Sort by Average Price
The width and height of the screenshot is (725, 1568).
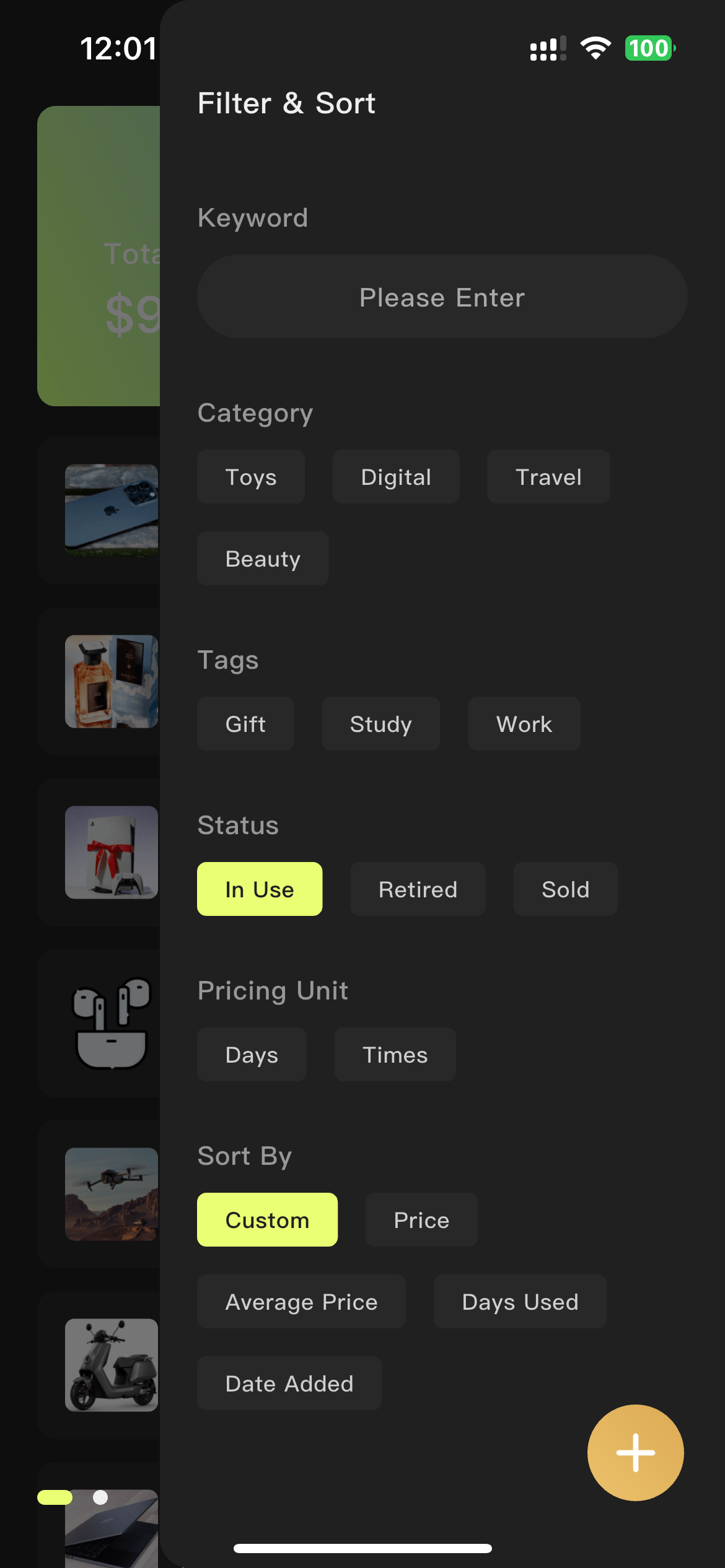pyautogui.click(x=301, y=1302)
